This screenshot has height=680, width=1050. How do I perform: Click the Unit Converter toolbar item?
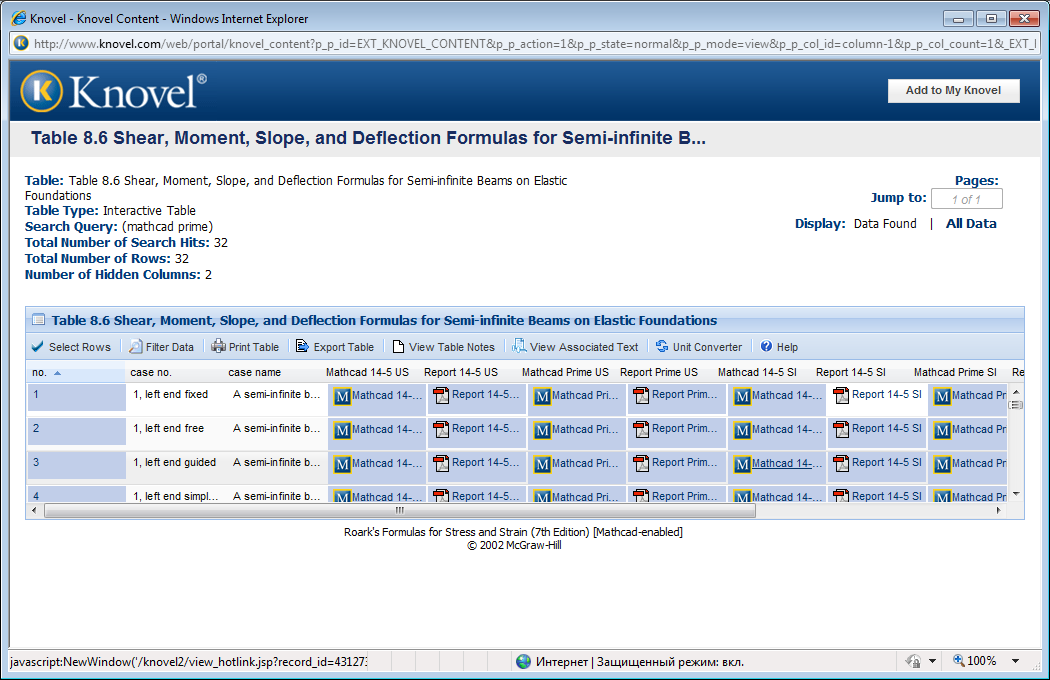(x=699, y=346)
